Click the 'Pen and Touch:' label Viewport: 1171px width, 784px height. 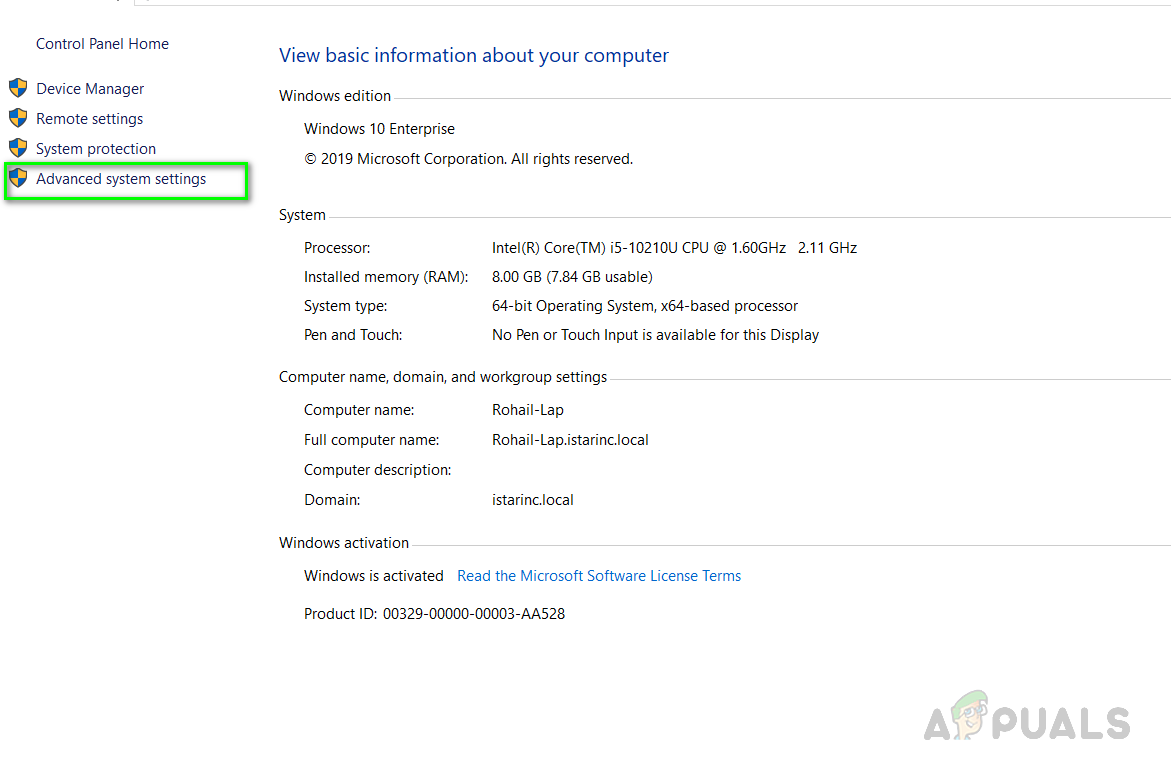tap(352, 335)
